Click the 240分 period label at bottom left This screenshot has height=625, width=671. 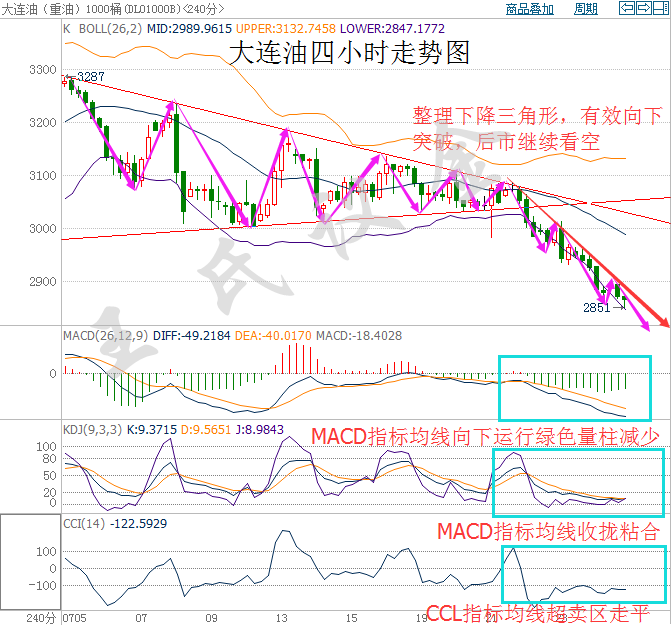click(x=40, y=618)
